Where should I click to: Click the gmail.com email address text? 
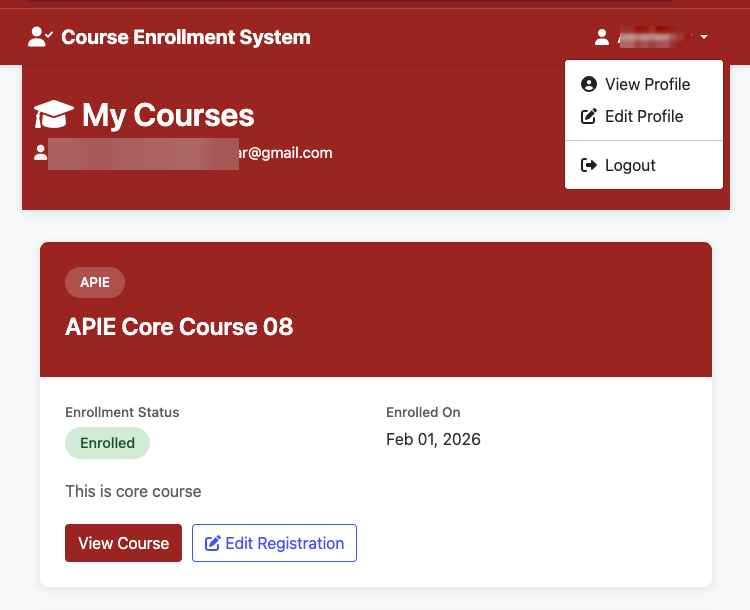click(x=286, y=153)
